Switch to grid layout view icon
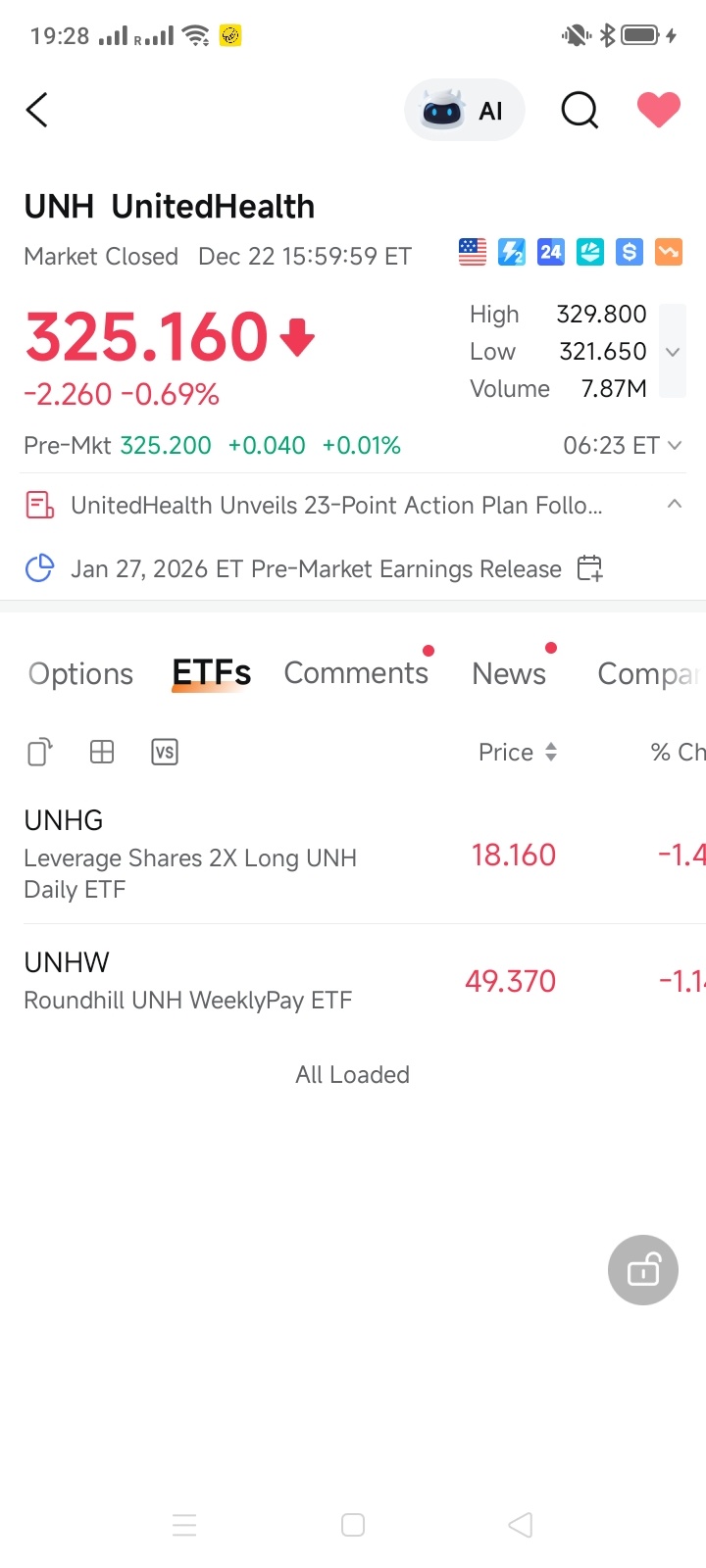 102,752
